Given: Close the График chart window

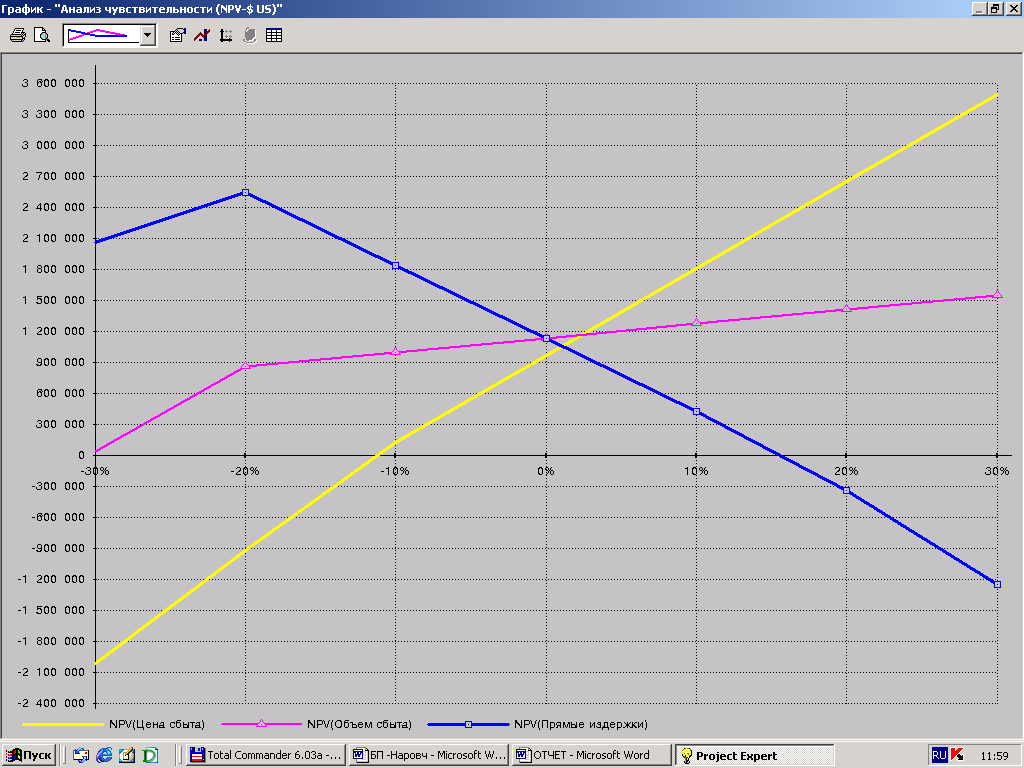Looking at the screenshot, I should (x=1014, y=8).
